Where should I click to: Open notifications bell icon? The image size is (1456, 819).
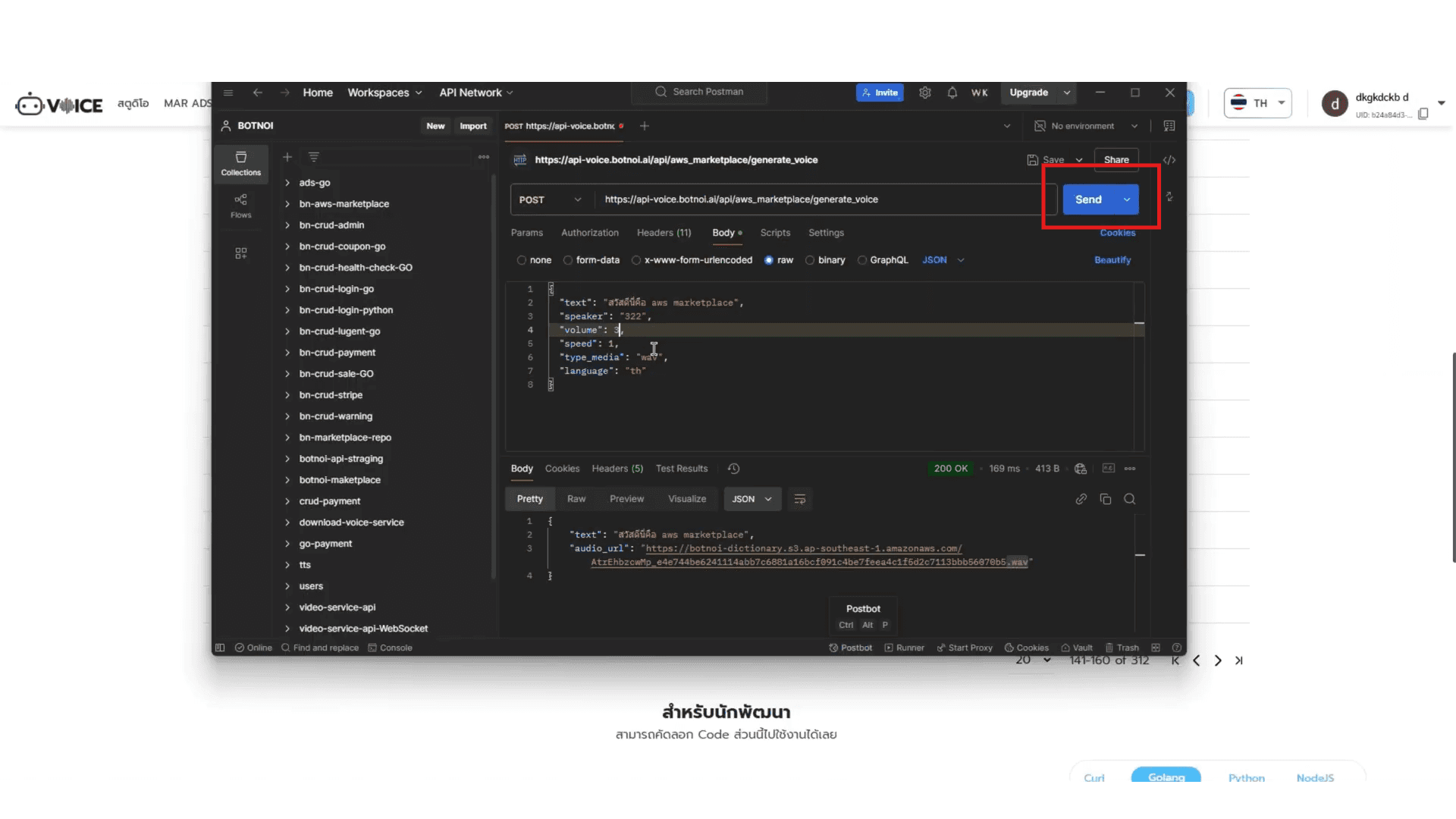(x=952, y=93)
